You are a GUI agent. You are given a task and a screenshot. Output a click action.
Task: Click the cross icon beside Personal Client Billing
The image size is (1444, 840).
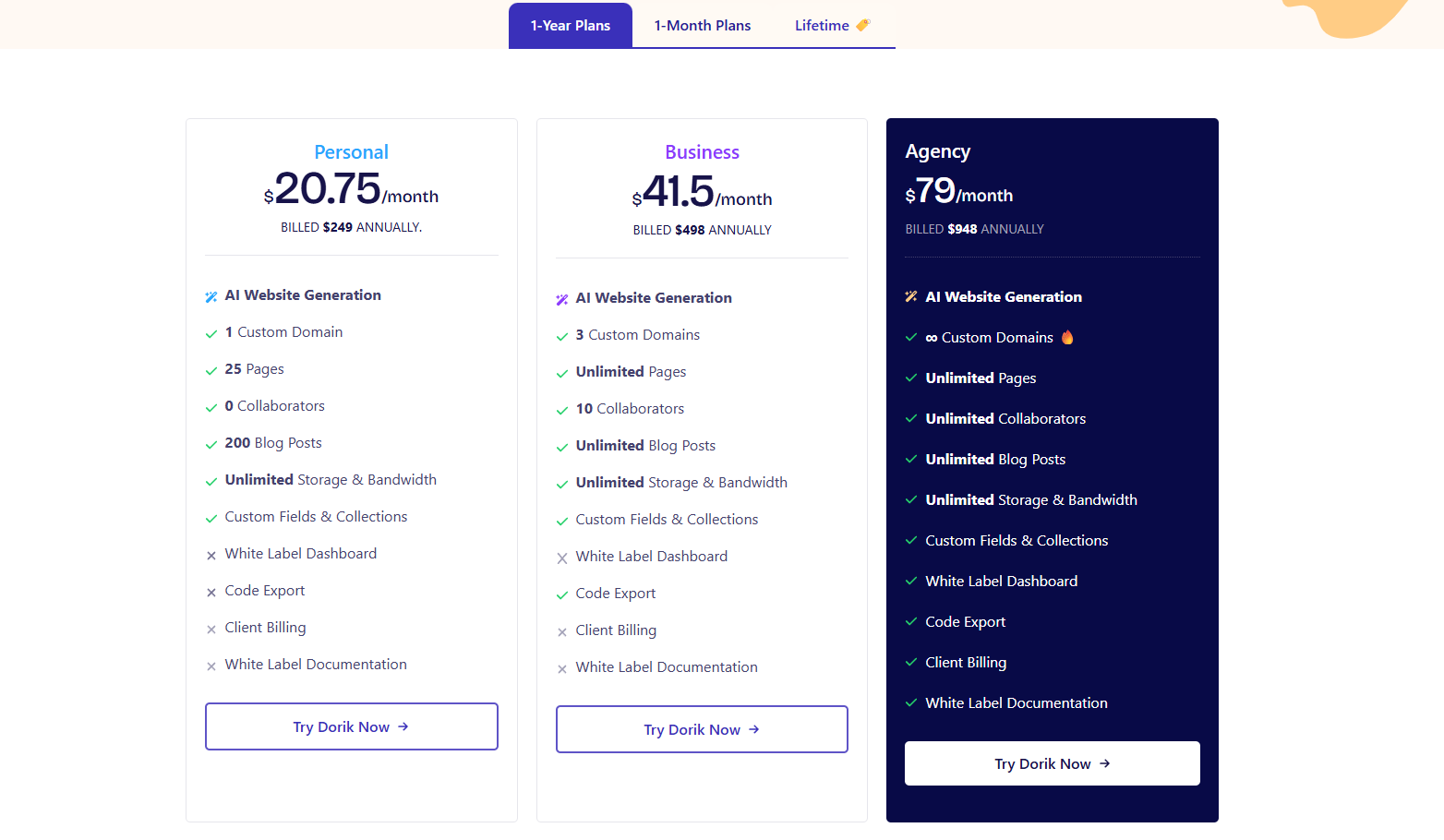[211, 629]
